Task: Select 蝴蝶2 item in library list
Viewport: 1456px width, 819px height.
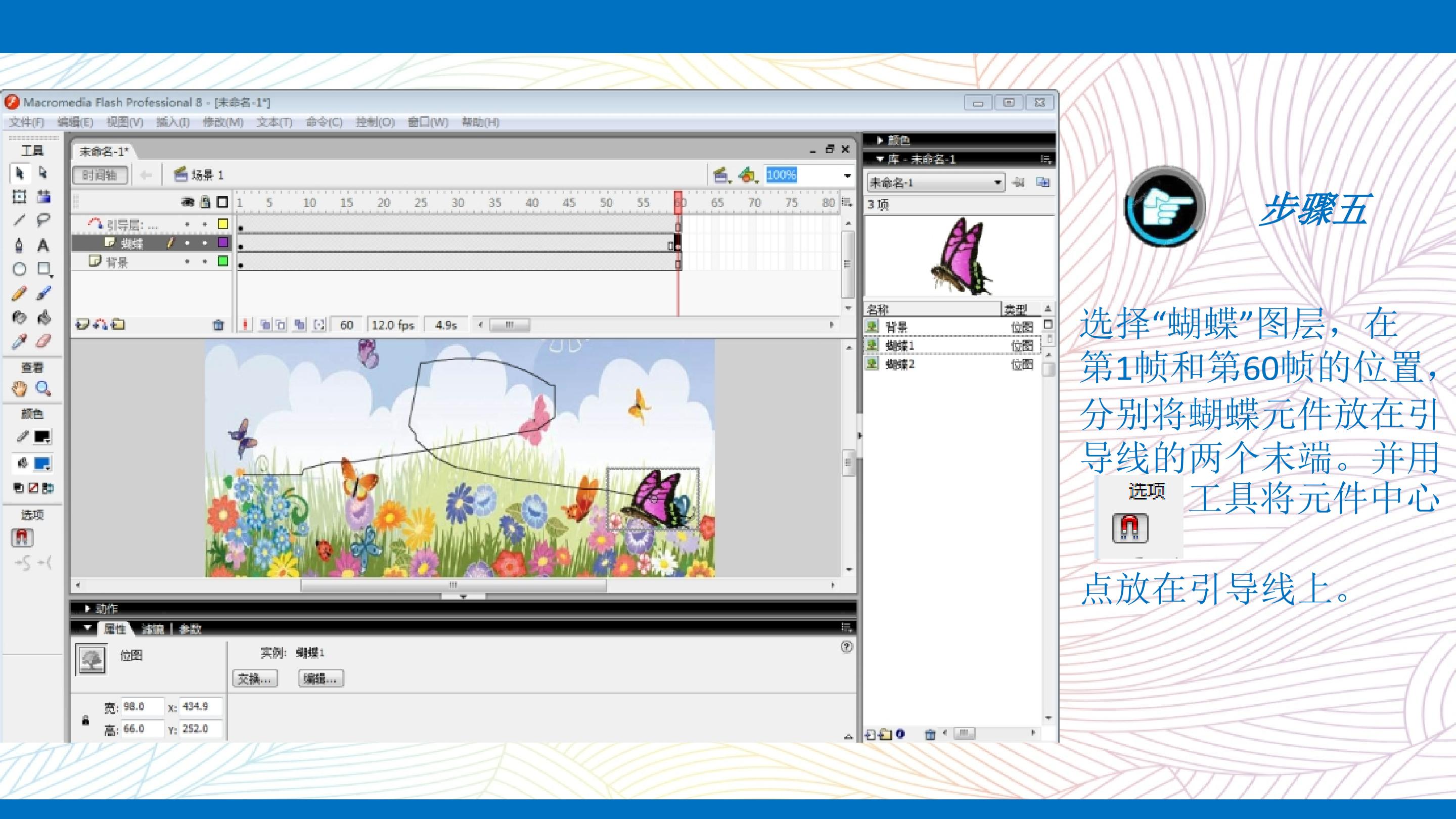Action: coord(900,365)
